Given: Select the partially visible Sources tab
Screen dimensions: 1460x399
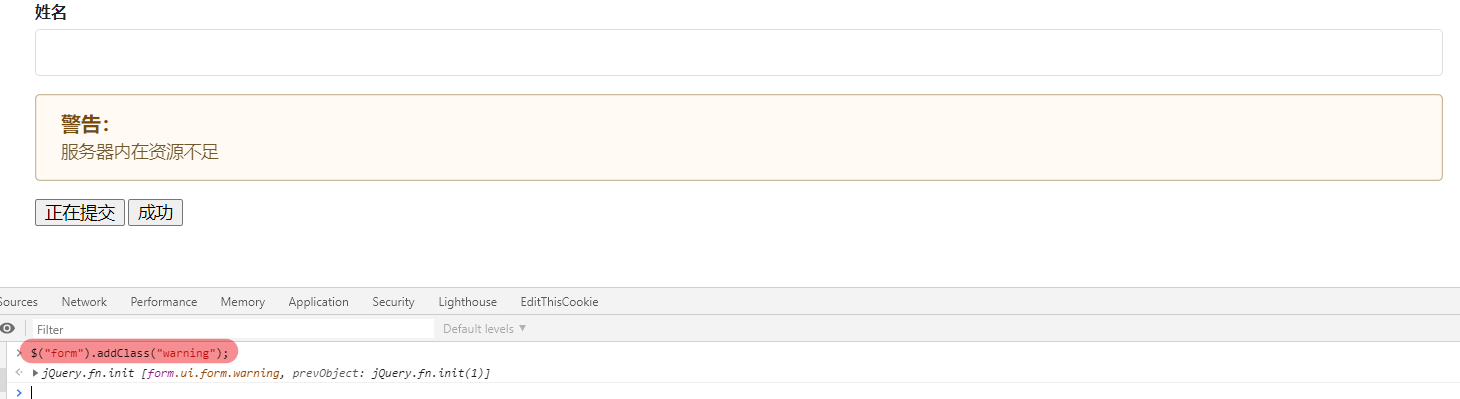Looking at the screenshot, I should [x=19, y=302].
